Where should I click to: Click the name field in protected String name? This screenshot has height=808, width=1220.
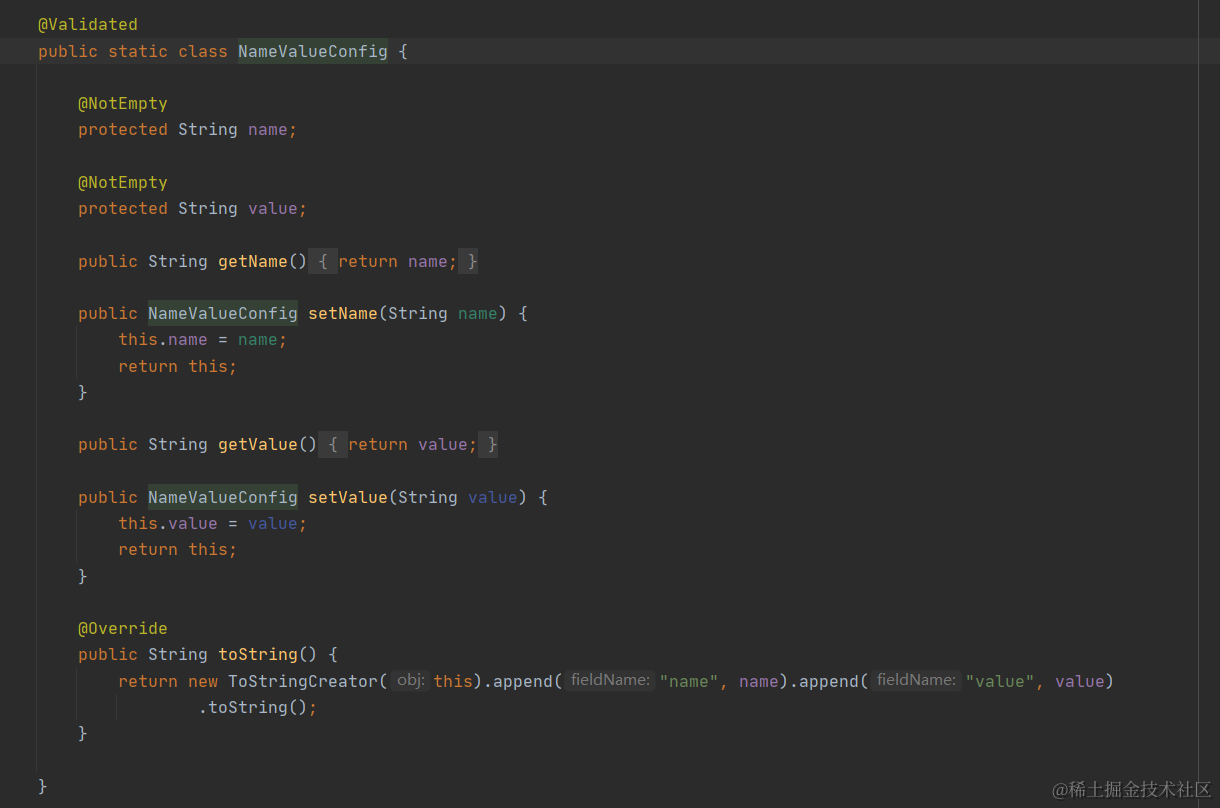click(267, 129)
